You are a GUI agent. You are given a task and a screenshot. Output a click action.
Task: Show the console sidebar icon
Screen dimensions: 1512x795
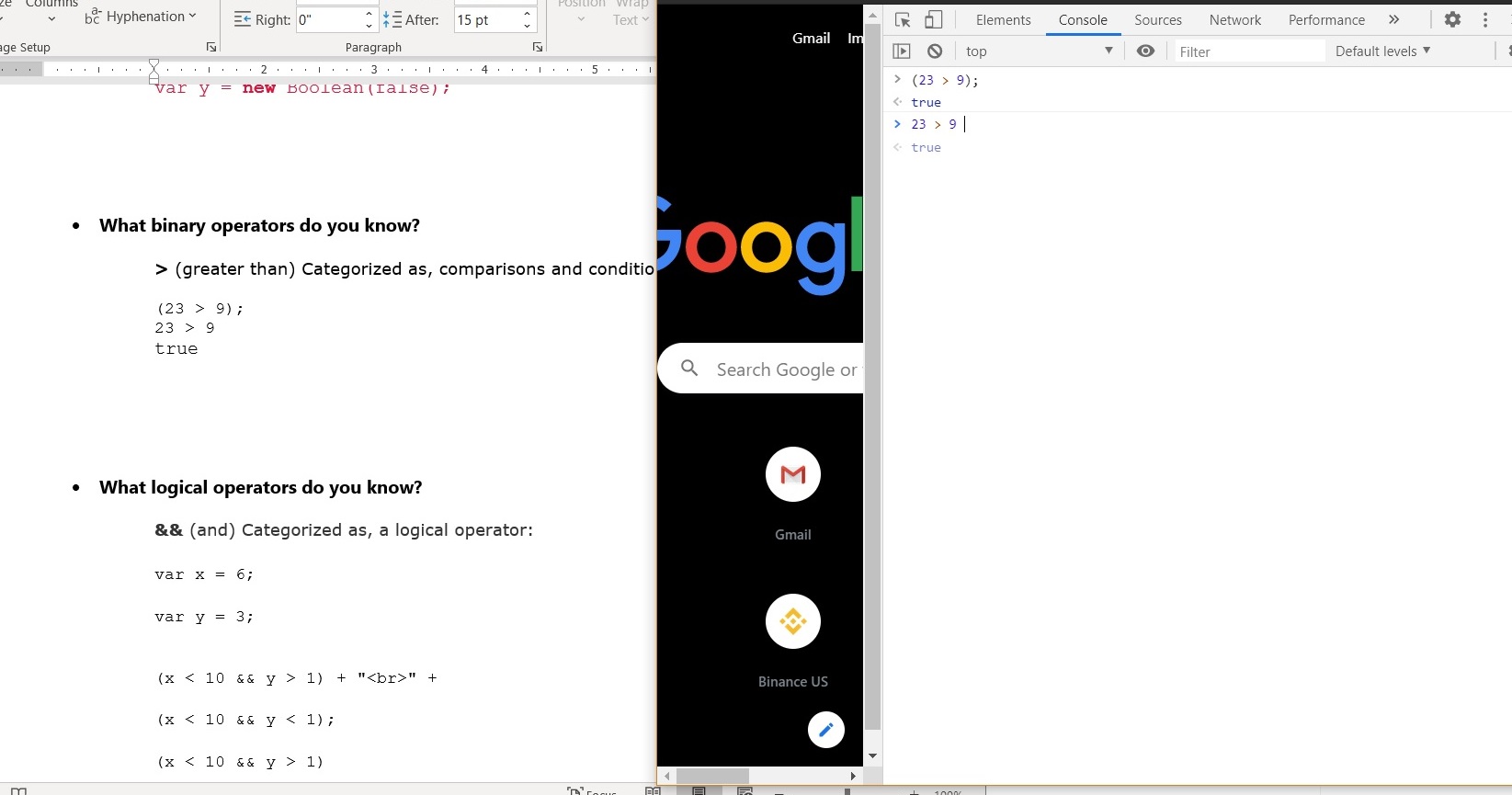pos(902,51)
